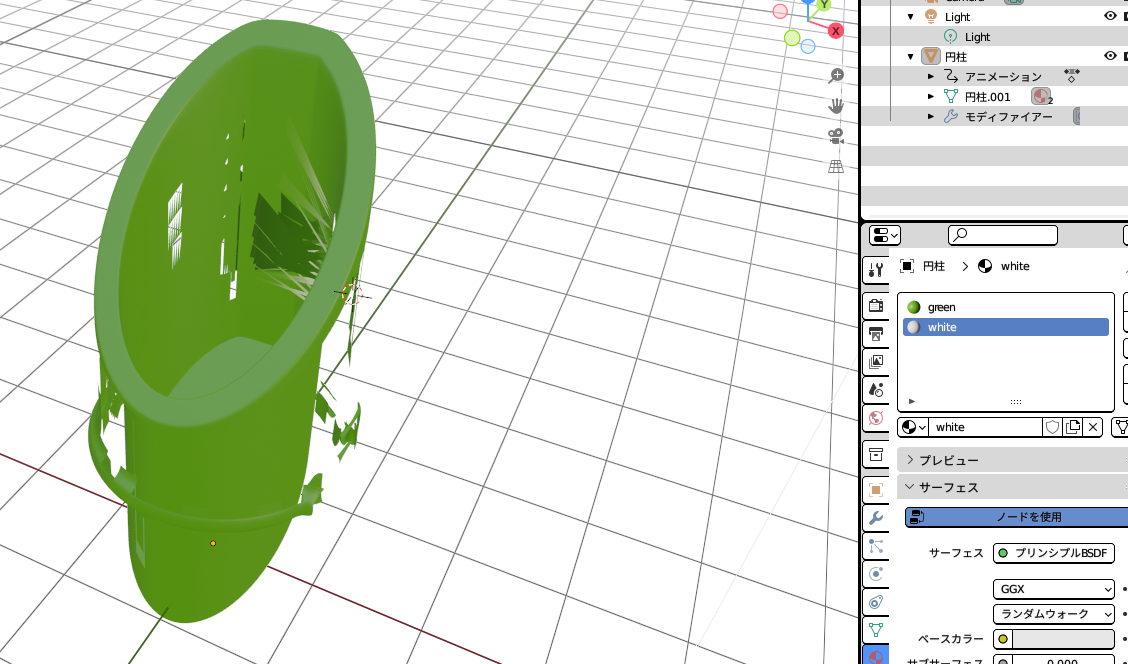Click the modifier icon beside モディファイアー row
Image resolution: width=1128 pixels, height=664 pixels.
tap(951, 117)
